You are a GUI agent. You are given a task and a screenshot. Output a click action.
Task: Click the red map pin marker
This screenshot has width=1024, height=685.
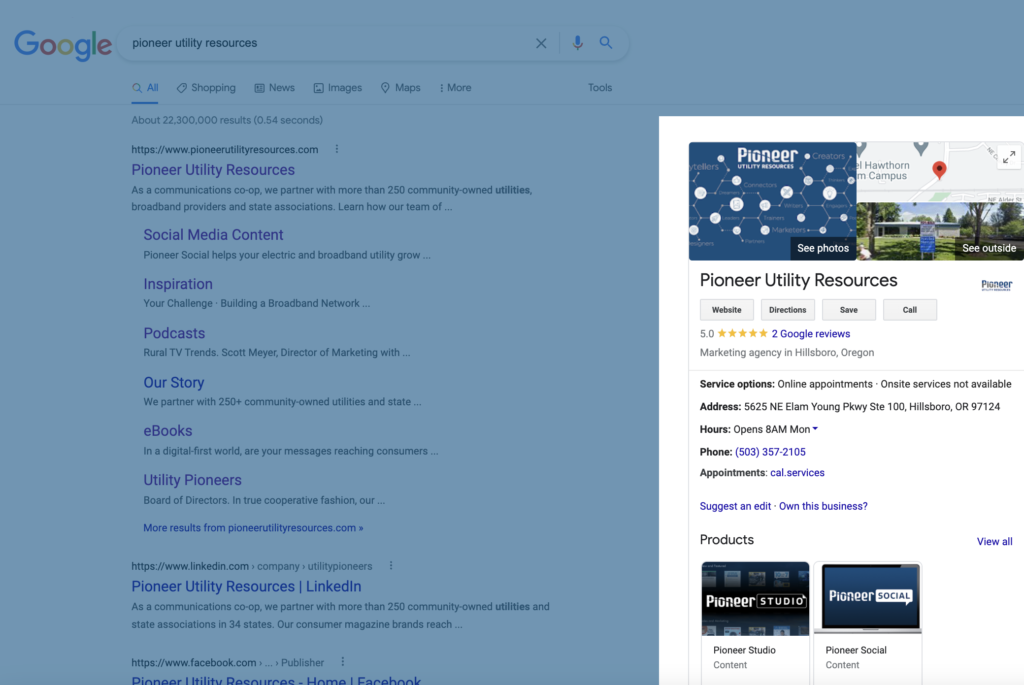coord(939,170)
